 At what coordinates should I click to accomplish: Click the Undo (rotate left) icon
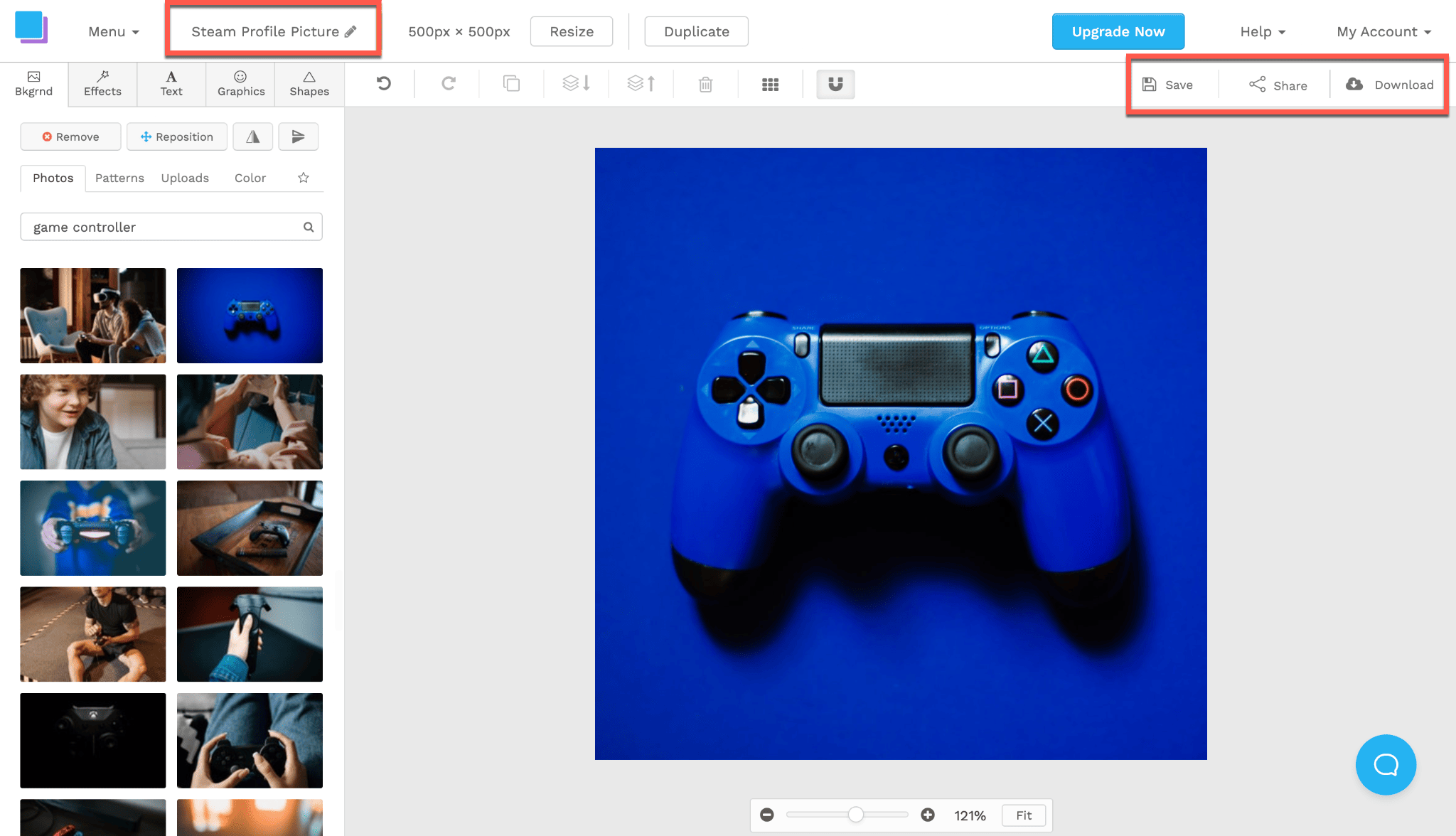click(384, 84)
